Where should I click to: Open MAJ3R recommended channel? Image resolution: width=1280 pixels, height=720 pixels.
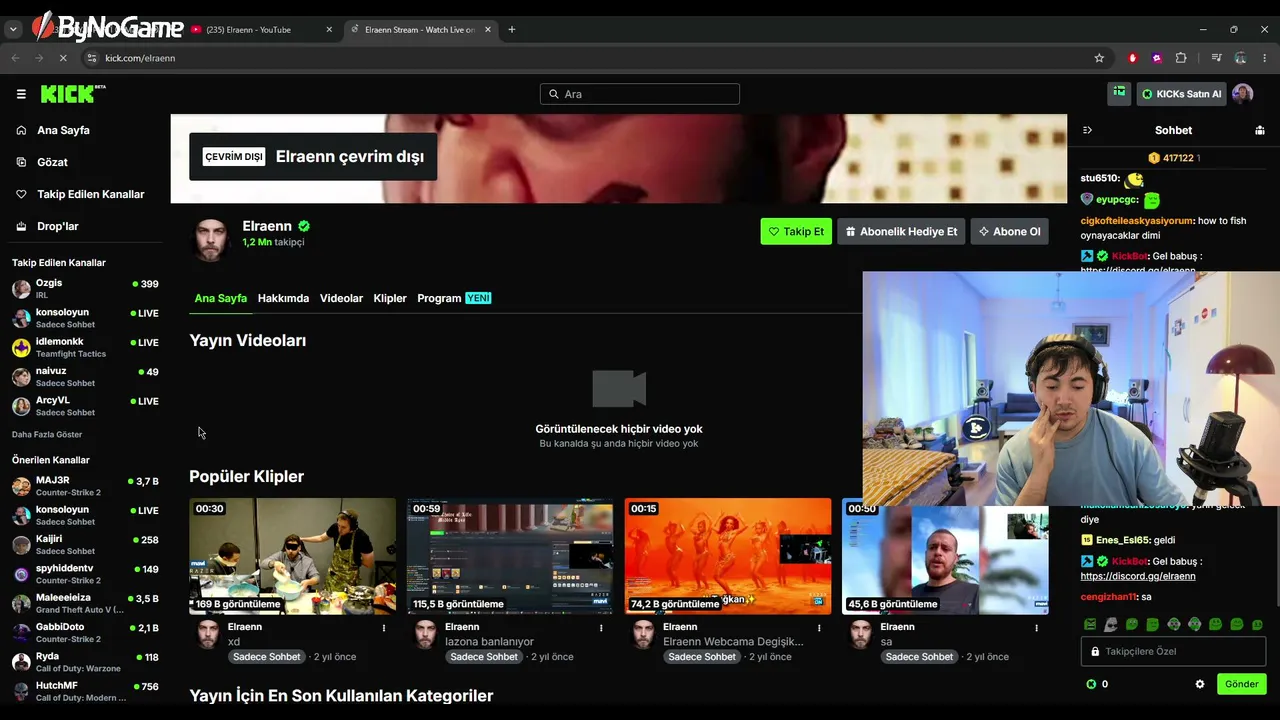(x=85, y=486)
